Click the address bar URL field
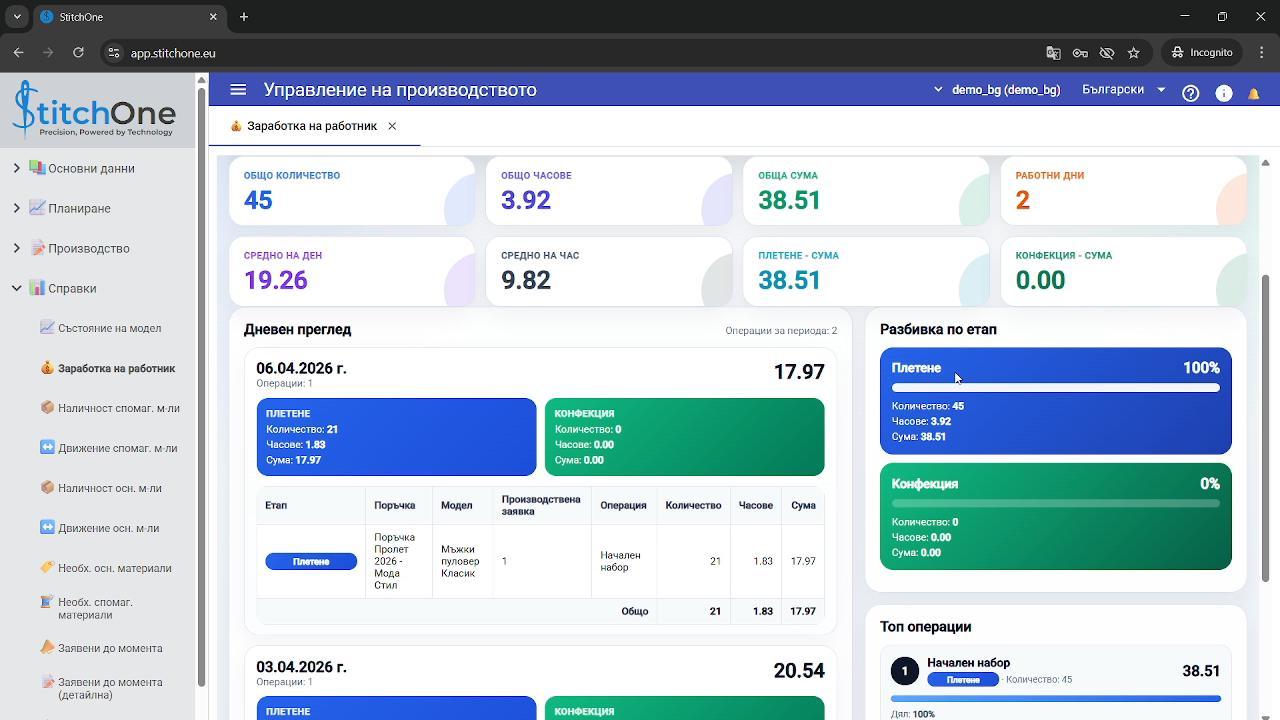 (580, 53)
